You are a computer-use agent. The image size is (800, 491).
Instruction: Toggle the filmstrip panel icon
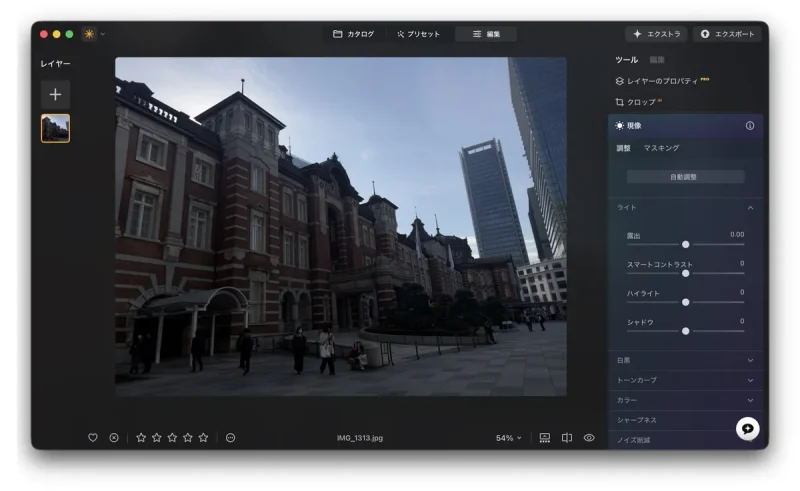click(x=545, y=438)
